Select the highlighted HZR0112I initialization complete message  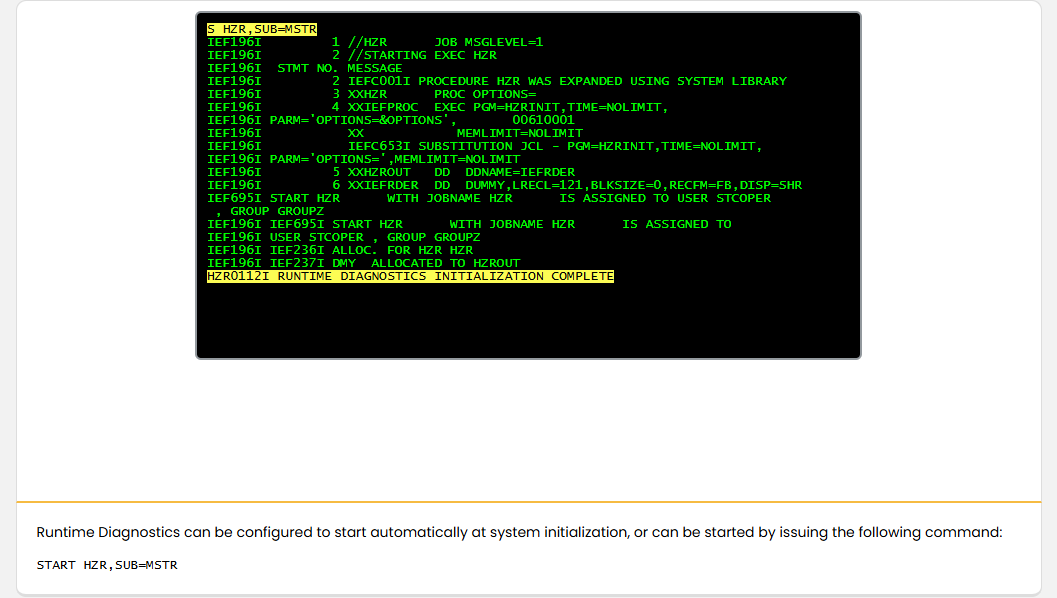[x=410, y=276]
